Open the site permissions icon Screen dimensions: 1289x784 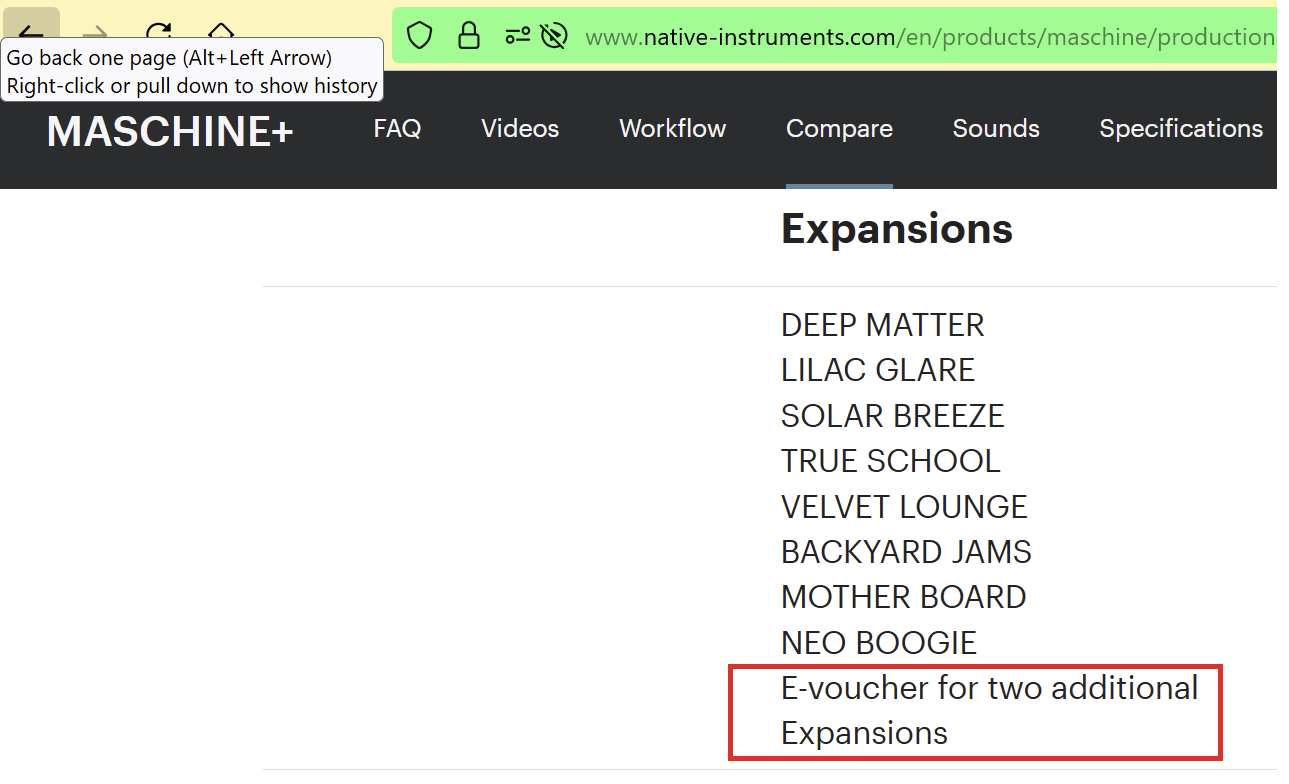click(x=517, y=37)
